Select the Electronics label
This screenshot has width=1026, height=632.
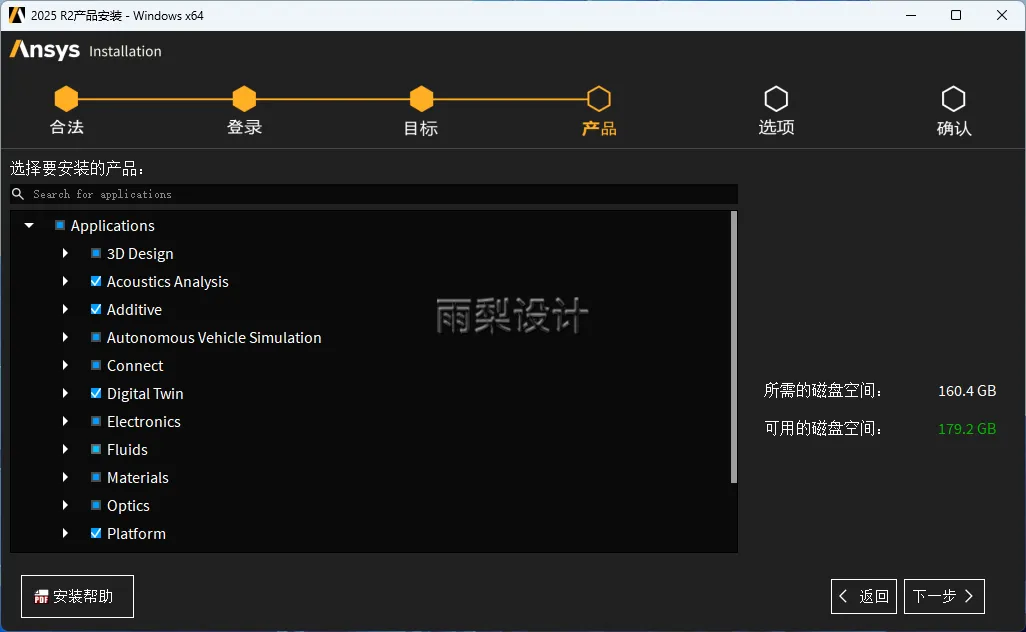coord(144,421)
